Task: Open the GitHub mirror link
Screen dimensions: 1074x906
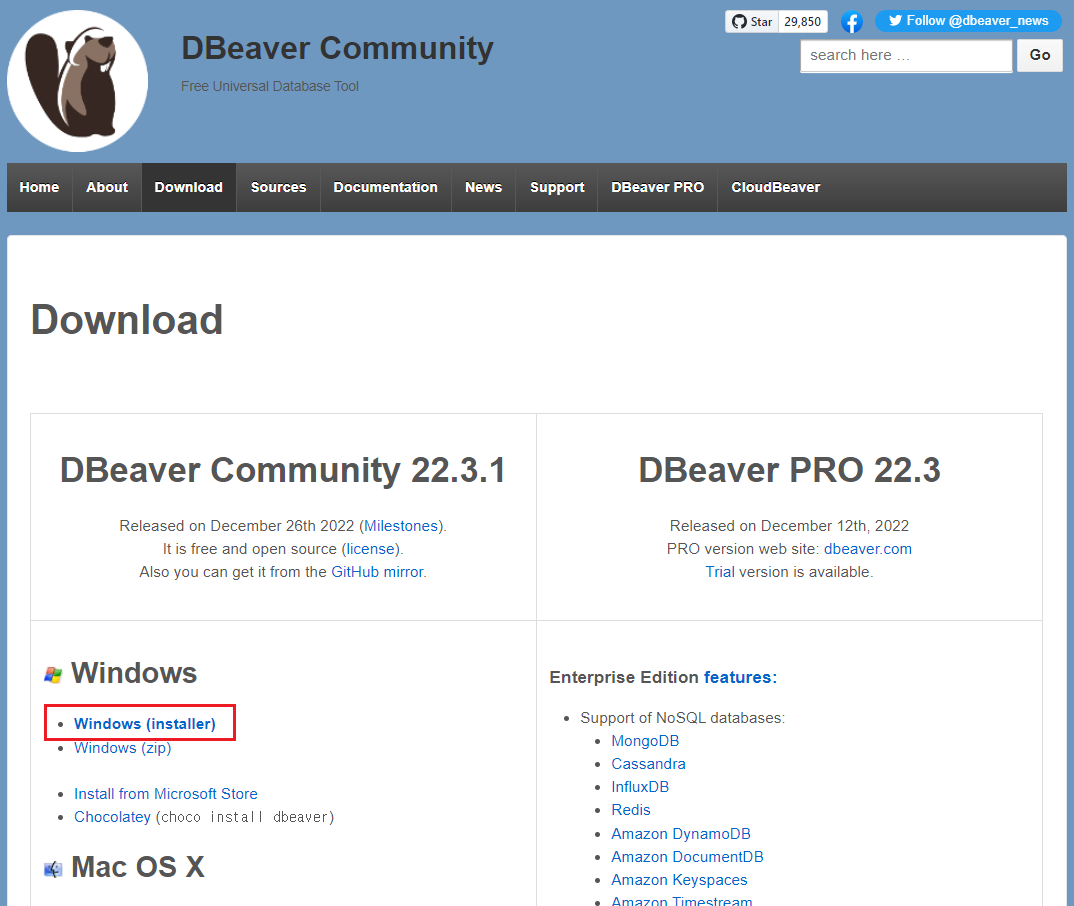Action: tap(377, 572)
